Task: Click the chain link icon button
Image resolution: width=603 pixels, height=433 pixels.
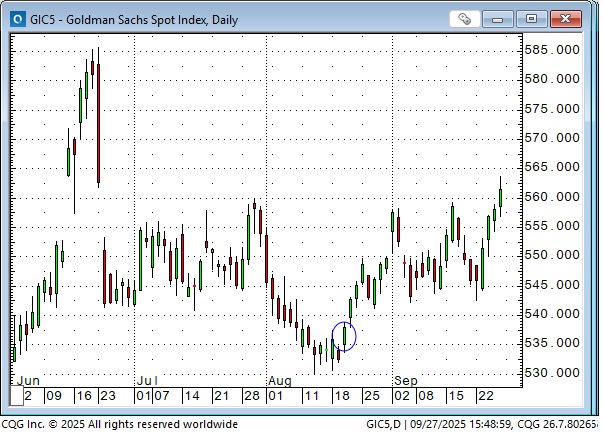Action: click(465, 17)
